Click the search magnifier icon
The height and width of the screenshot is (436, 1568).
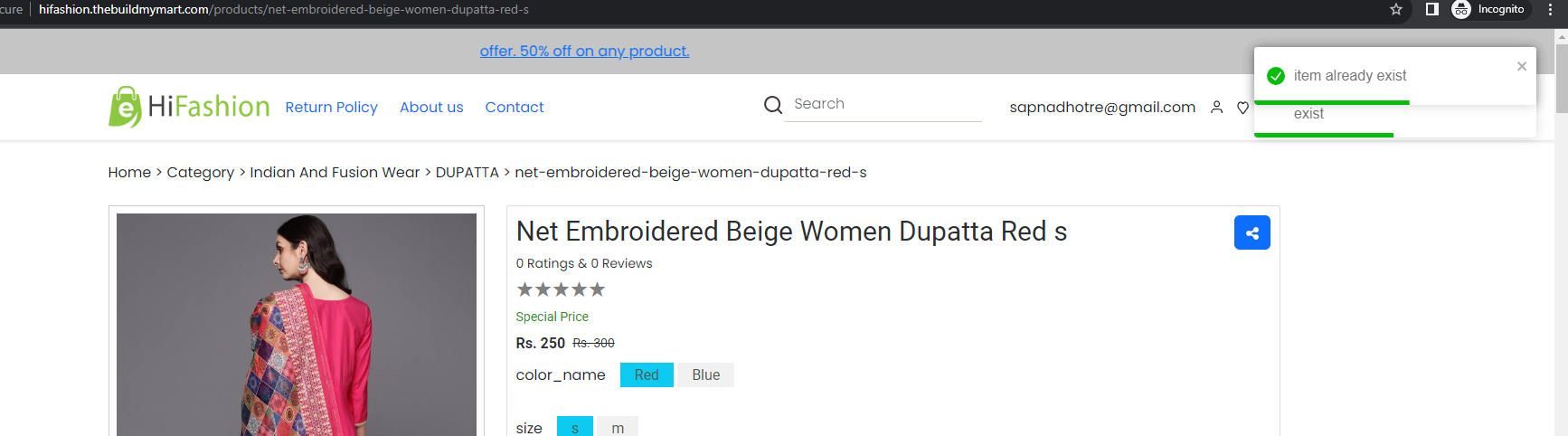click(772, 105)
